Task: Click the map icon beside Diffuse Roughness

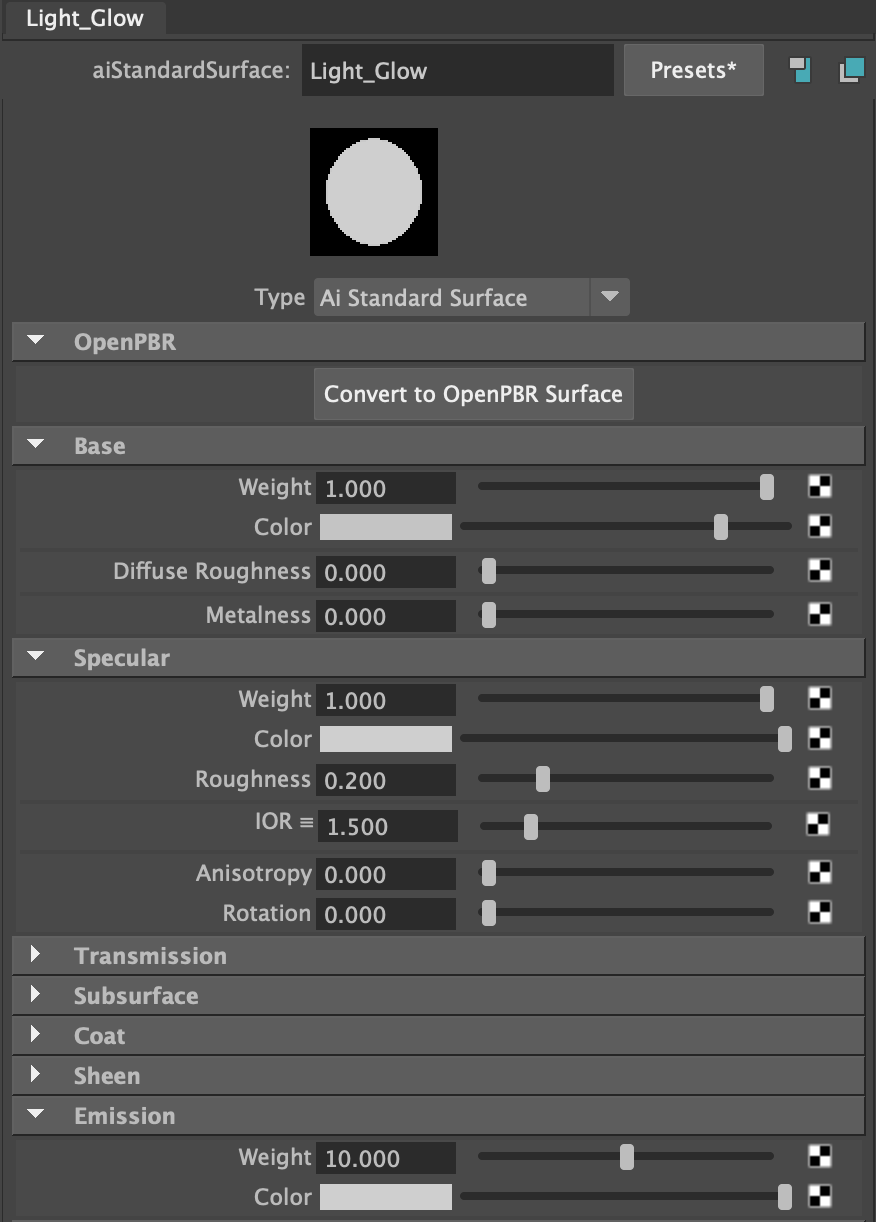Action: point(820,571)
